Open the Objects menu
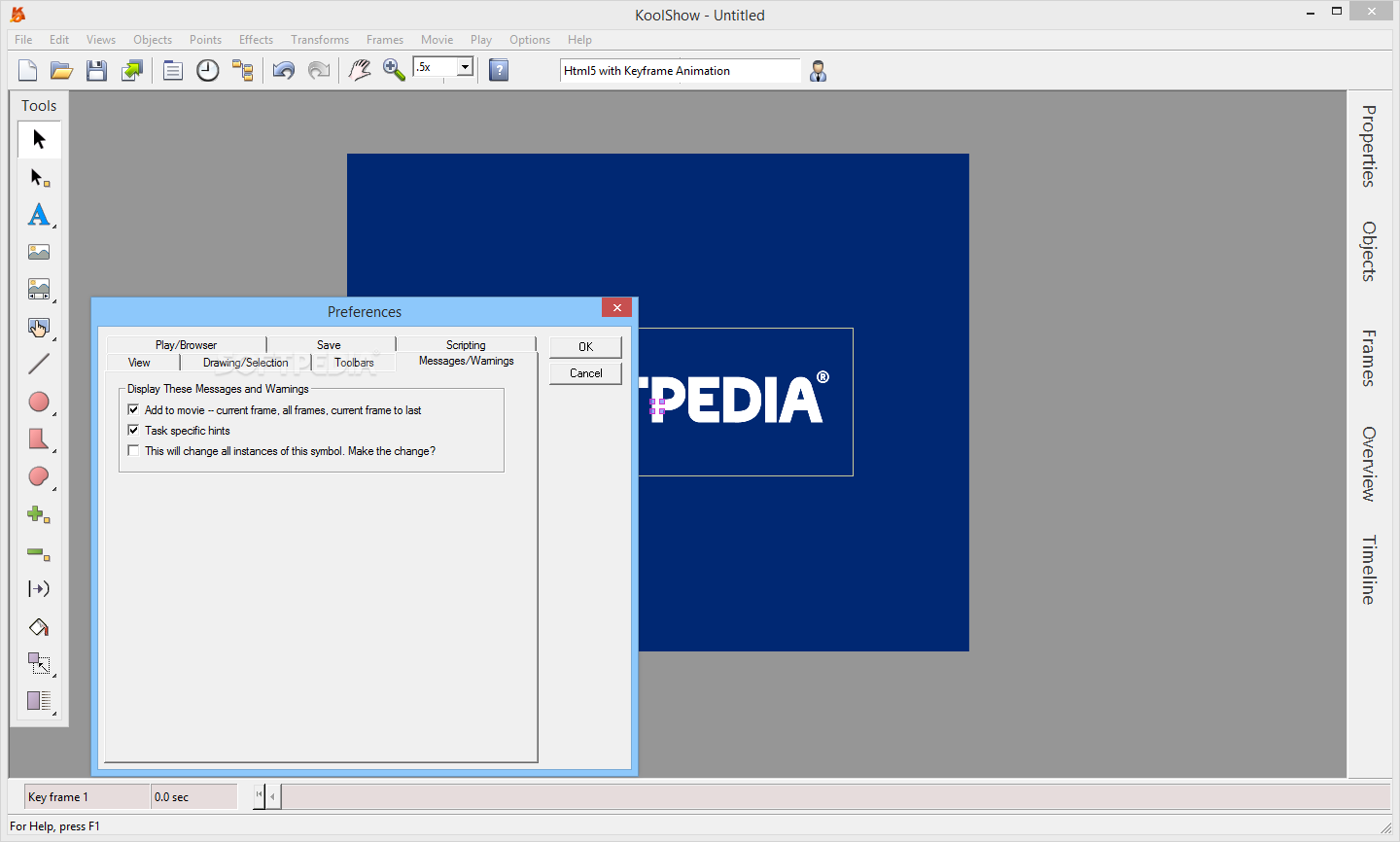Image resolution: width=1400 pixels, height=842 pixels. 153,40
